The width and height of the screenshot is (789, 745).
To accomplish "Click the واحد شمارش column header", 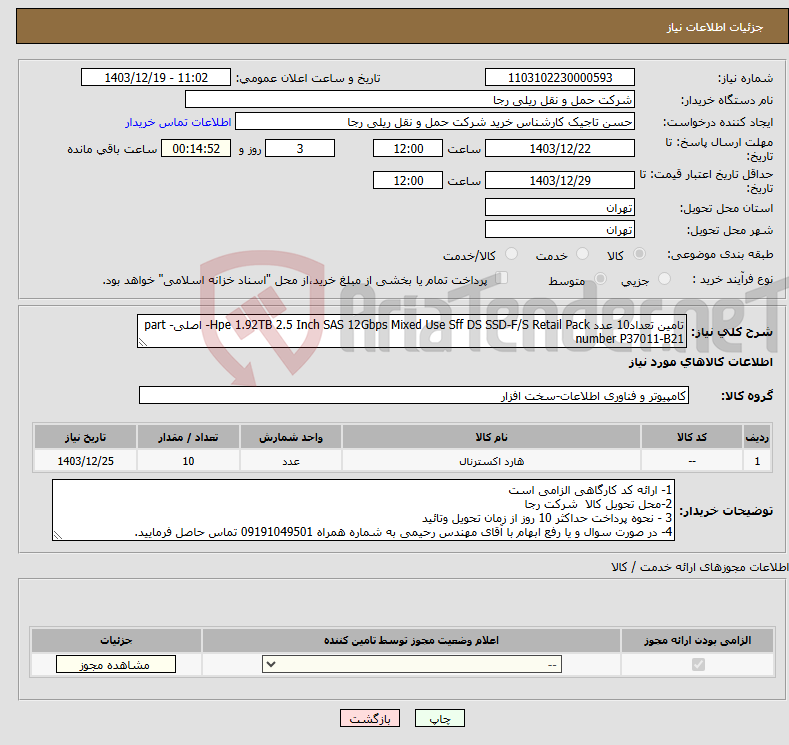I will (x=291, y=437).
